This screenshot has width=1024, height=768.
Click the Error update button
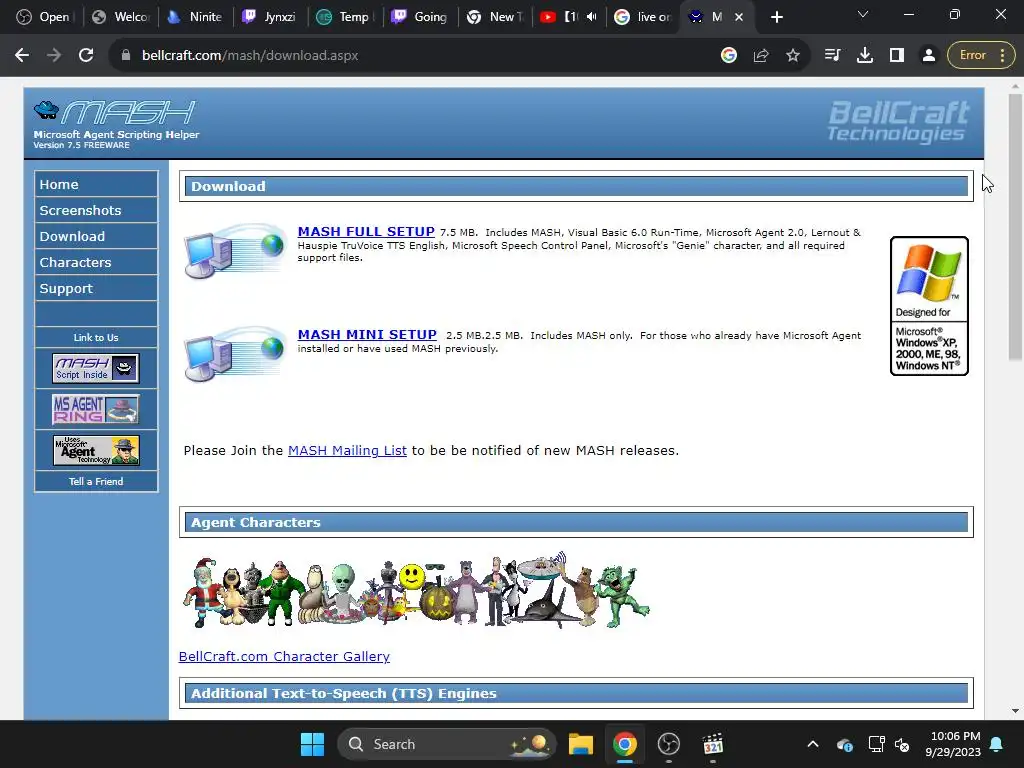click(982, 56)
